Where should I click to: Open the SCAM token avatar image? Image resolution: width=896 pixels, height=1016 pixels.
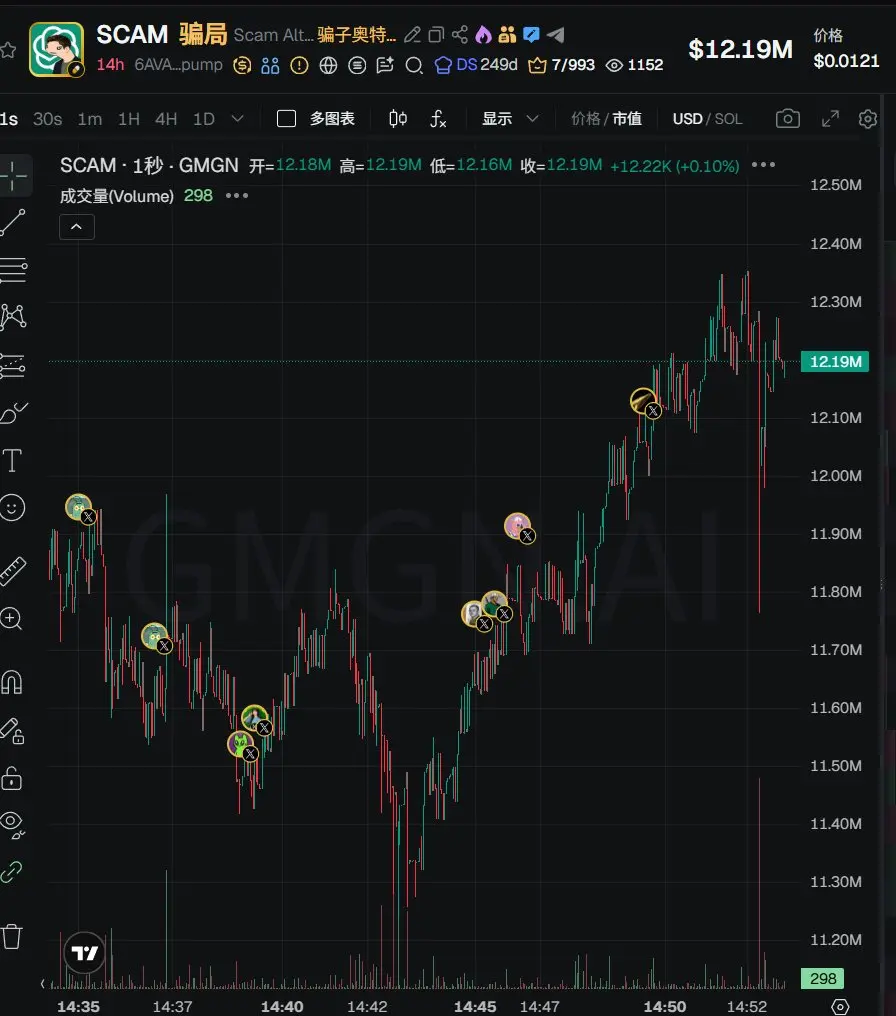tap(56, 50)
